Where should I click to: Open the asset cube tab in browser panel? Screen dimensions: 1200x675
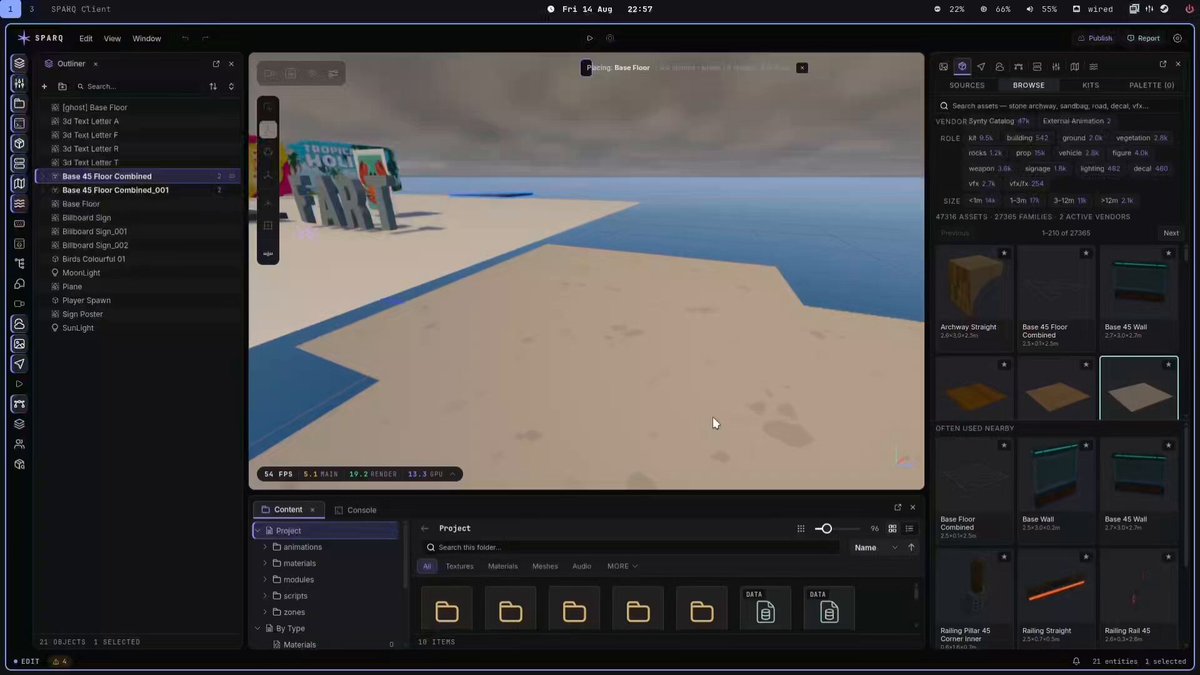tap(962, 67)
